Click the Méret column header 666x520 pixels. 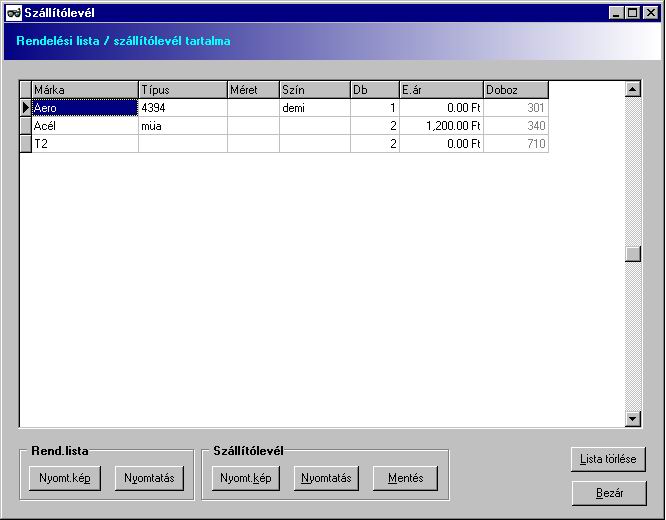coord(253,90)
